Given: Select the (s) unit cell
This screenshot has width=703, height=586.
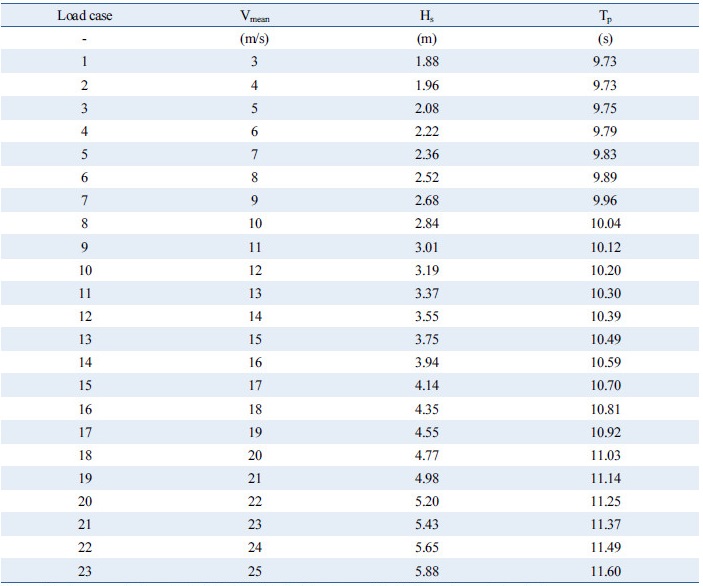Looking at the screenshot, I should 604,39.
